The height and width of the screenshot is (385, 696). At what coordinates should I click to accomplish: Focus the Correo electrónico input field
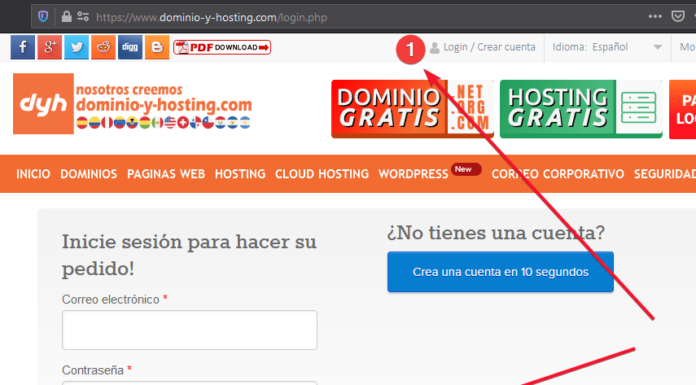(x=190, y=330)
